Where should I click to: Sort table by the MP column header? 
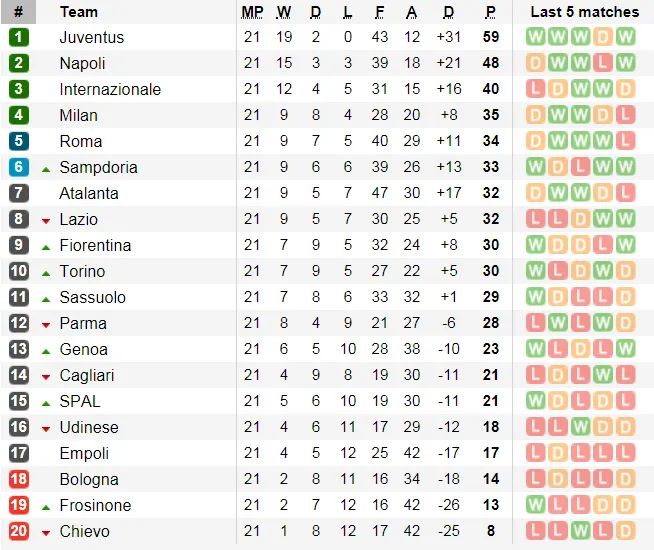[251, 12]
